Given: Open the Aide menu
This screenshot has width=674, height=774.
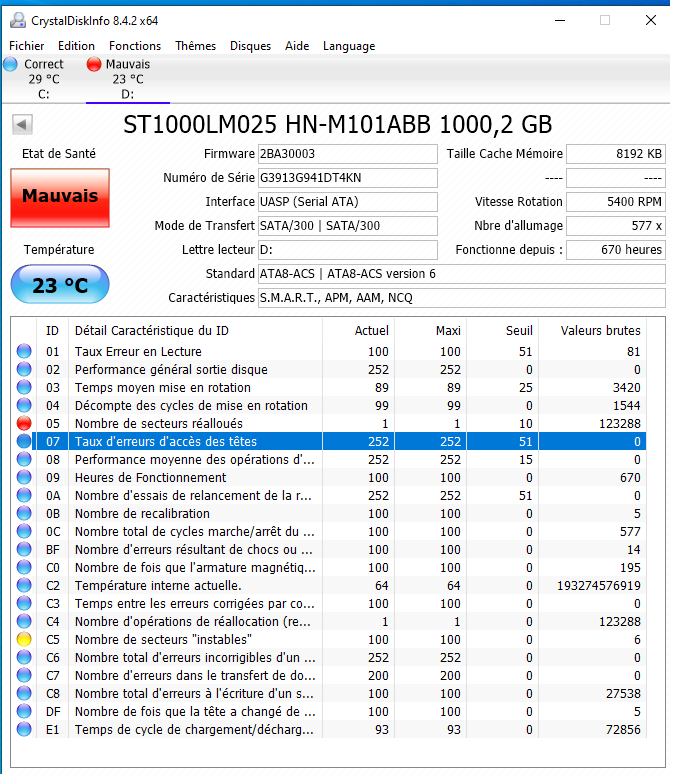Looking at the screenshot, I should [x=297, y=46].
